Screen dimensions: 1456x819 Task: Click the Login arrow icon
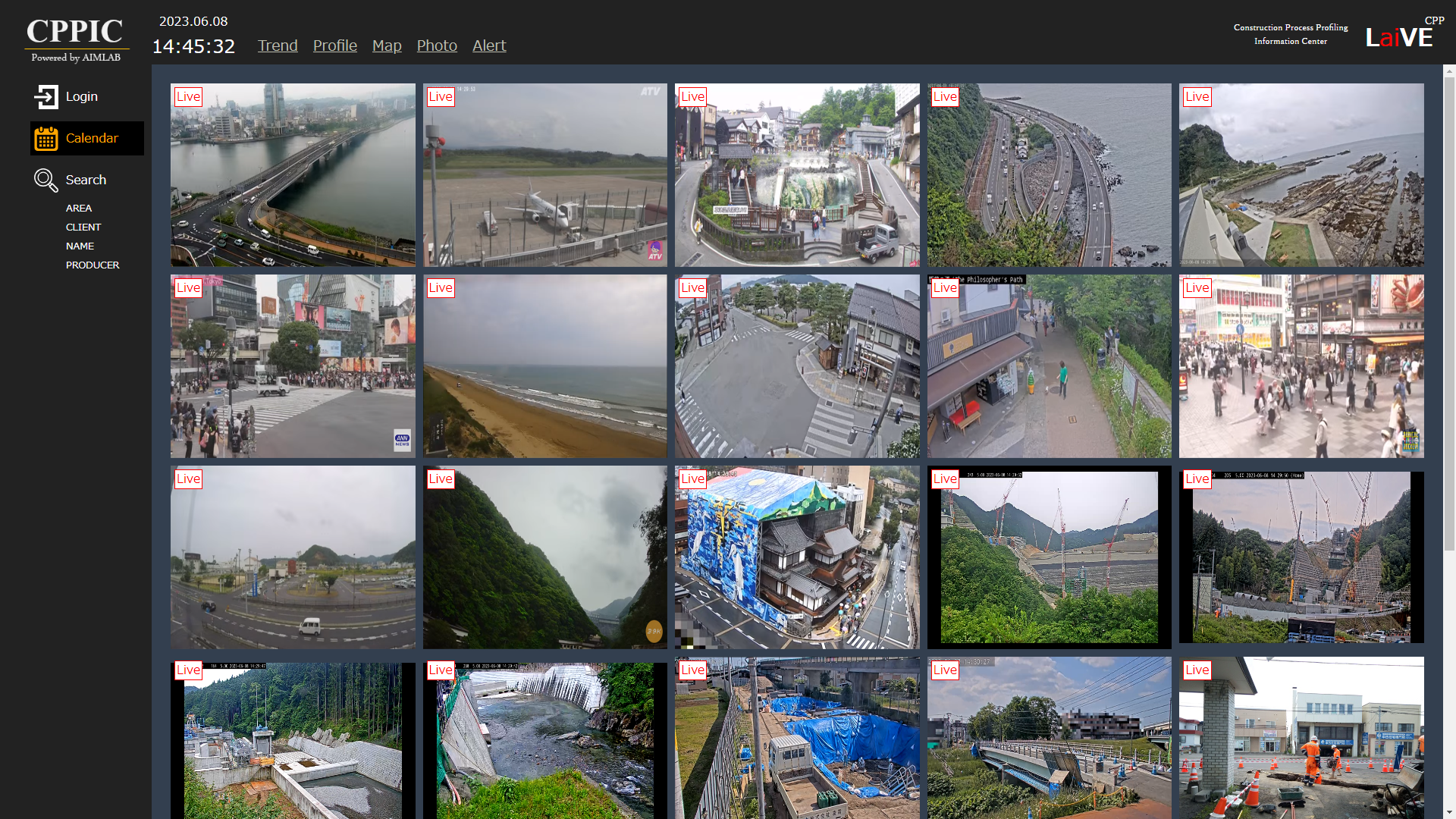click(45, 96)
